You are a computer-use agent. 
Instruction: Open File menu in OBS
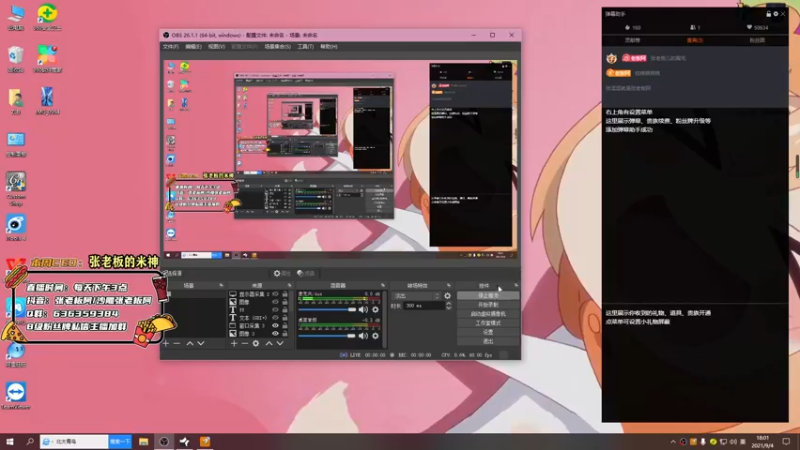point(170,47)
